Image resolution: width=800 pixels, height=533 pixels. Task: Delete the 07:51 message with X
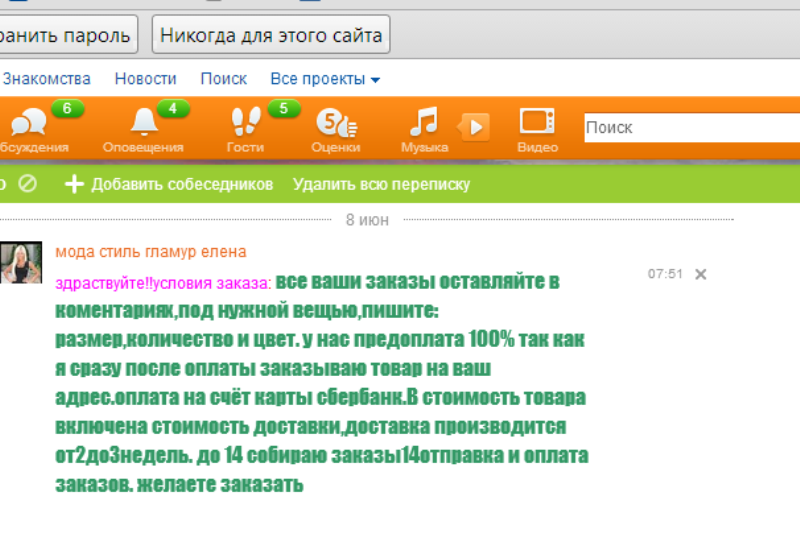pos(701,274)
